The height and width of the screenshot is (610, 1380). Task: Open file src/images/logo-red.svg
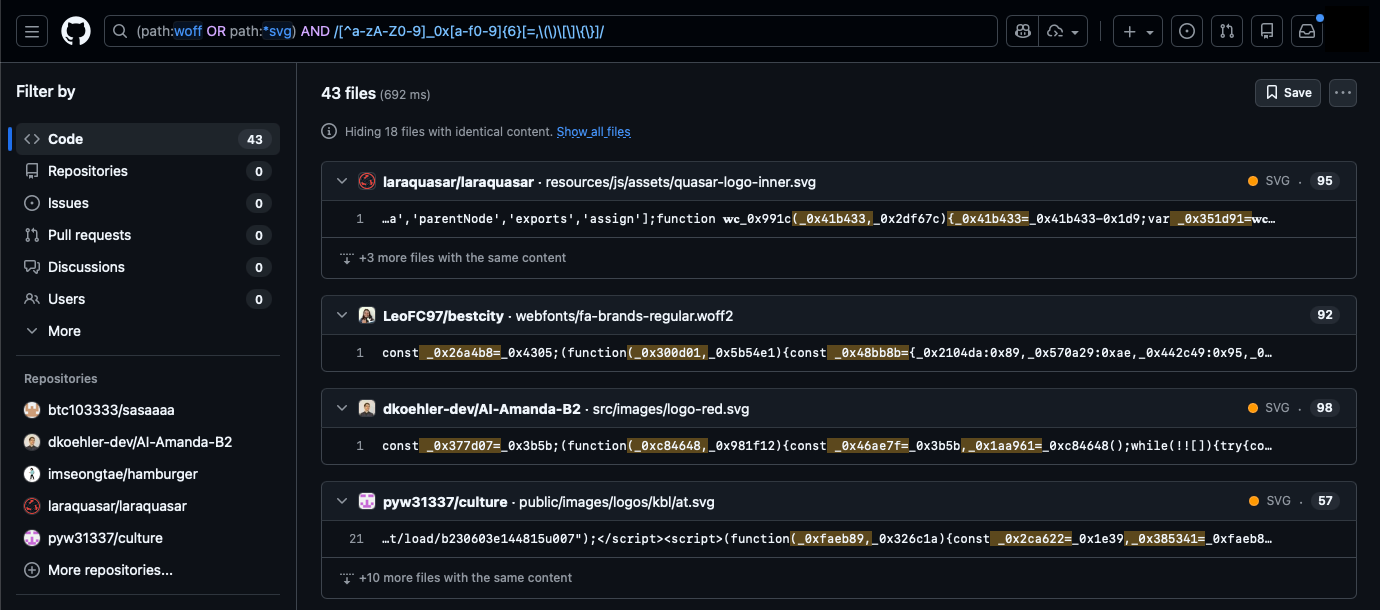(x=670, y=409)
